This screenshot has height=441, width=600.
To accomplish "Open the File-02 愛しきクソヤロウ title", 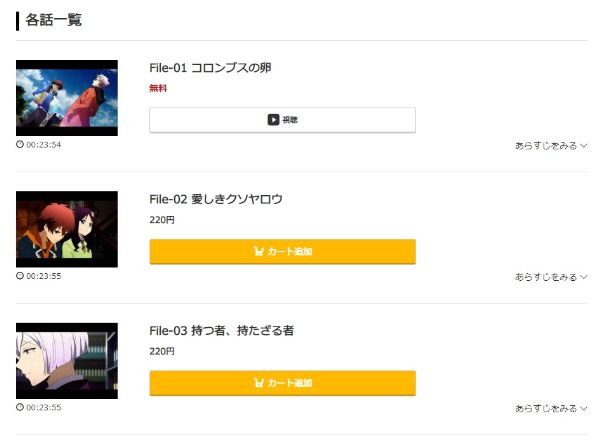I will [x=216, y=199].
